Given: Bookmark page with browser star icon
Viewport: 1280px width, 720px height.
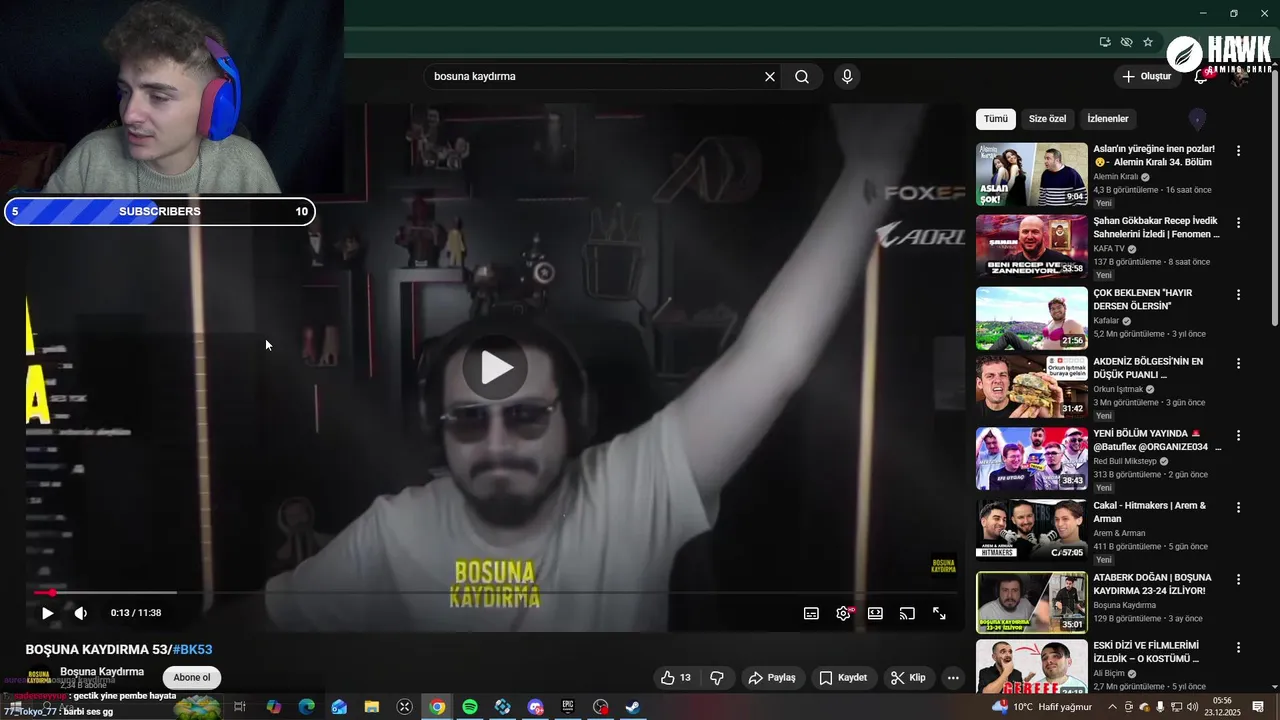Looking at the screenshot, I should point(1148,42).
